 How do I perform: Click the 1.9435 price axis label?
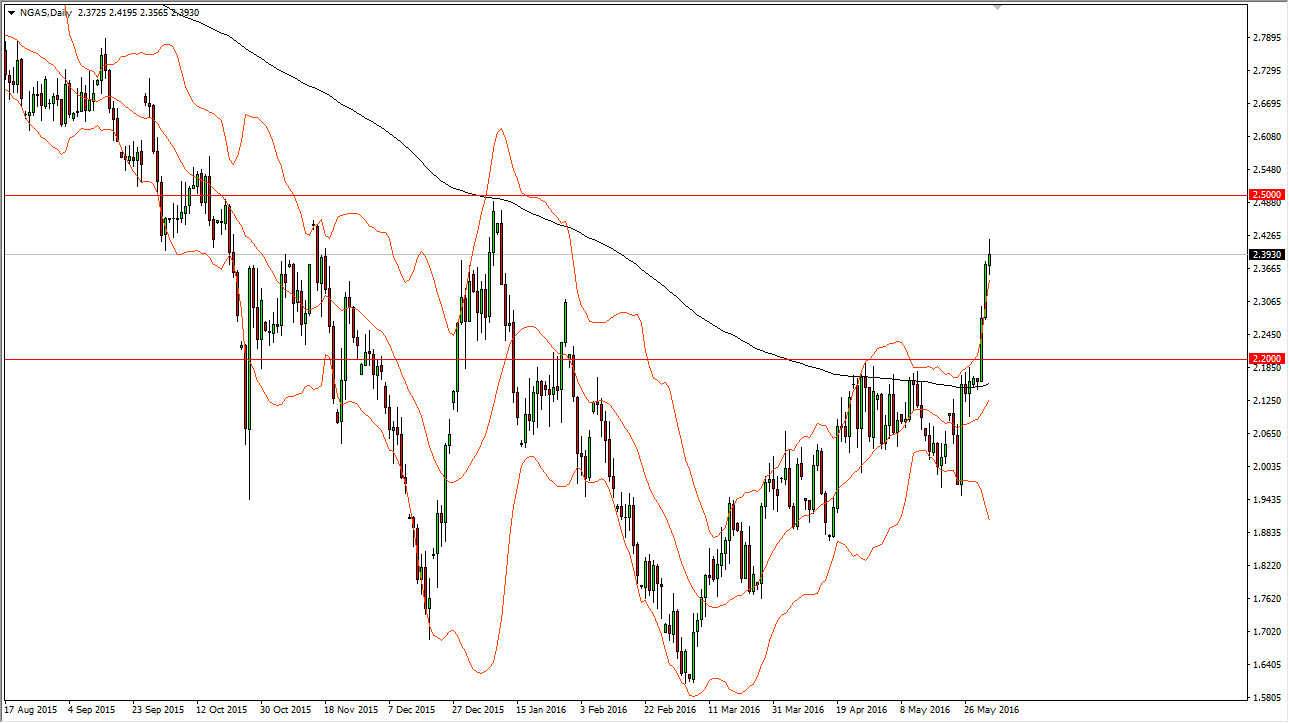pos(1266,500)
